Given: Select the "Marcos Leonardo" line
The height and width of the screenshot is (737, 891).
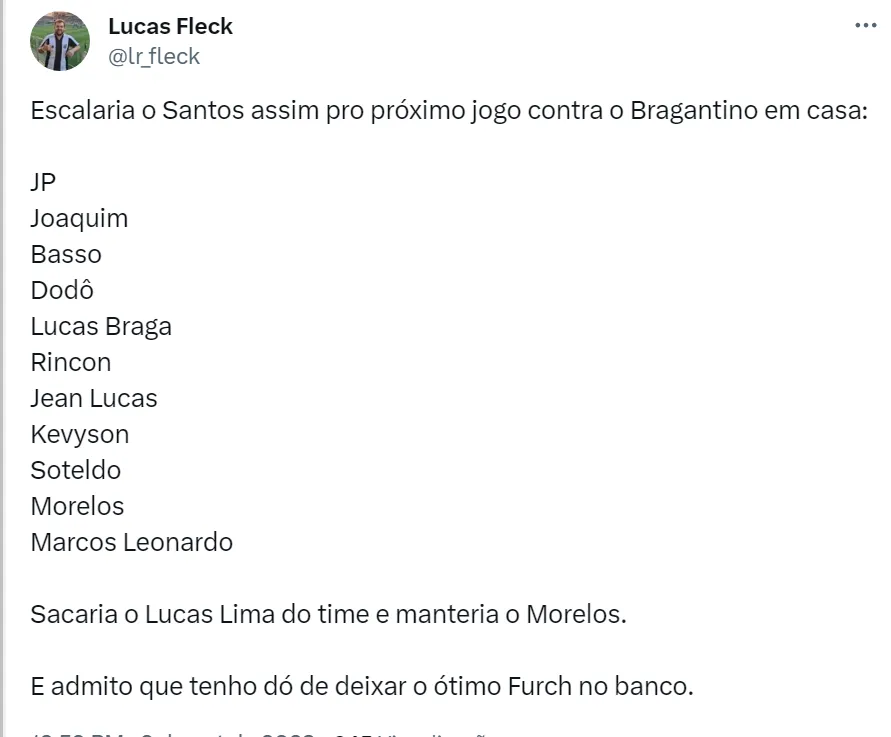Looking at the screenshot, I should coord(132,542).
